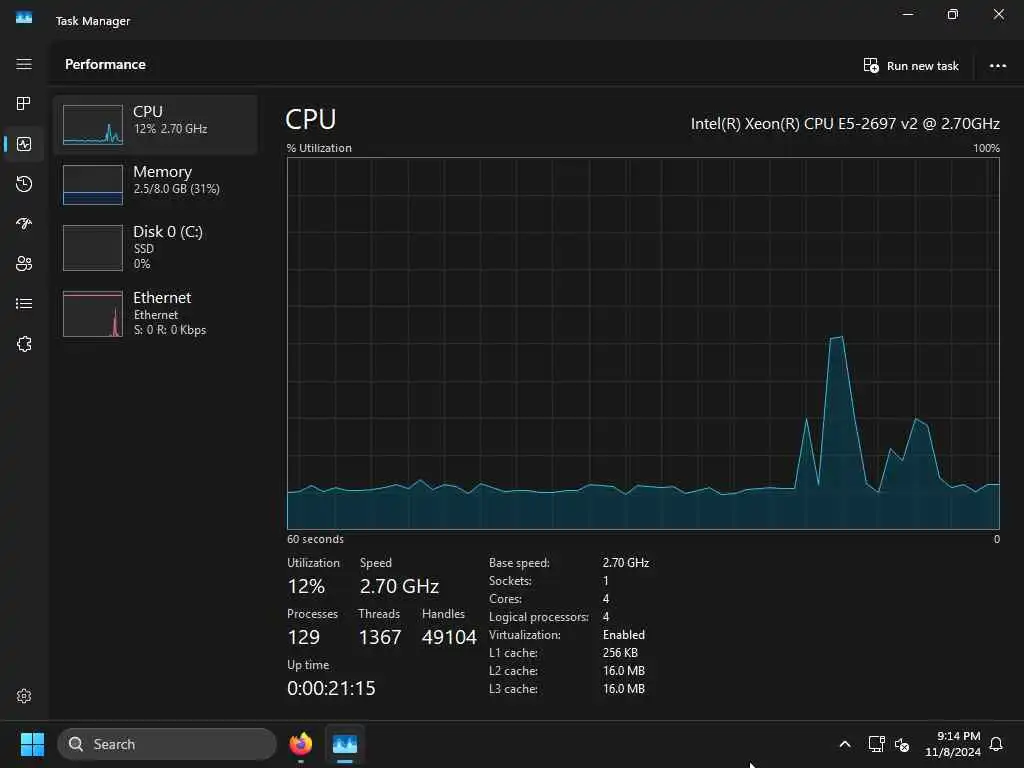This screenshot has height=768, width=1024.
Task: Click the up time 0:00:21:15
Action: pos(331,688)
